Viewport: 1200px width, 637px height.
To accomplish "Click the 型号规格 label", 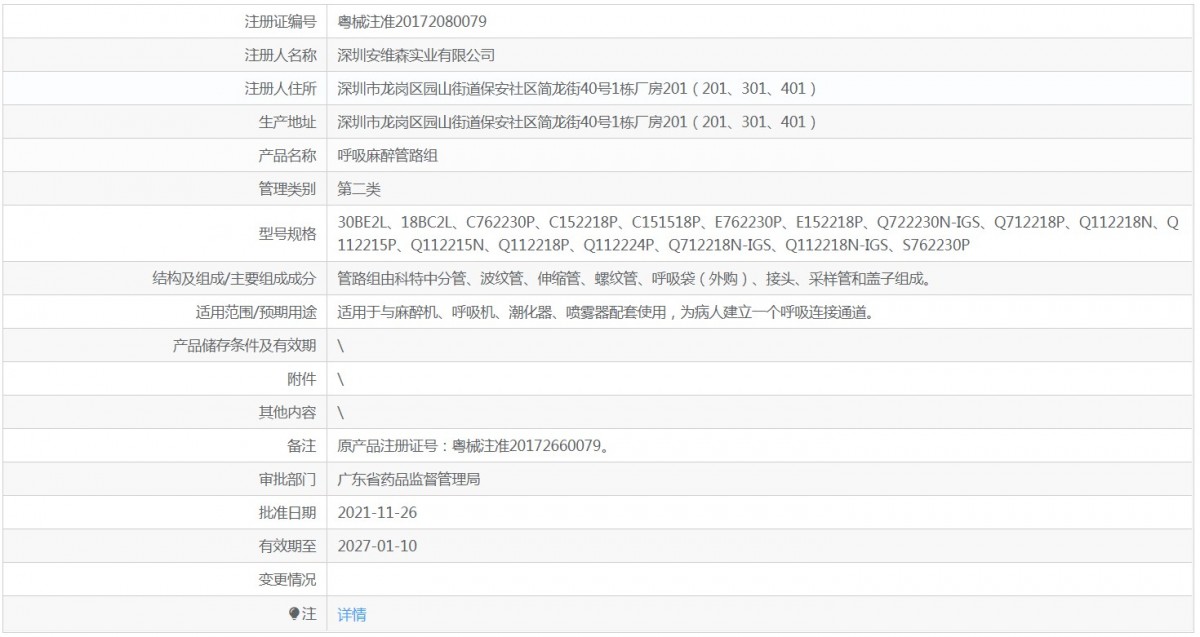I will [x=287, y=233].
